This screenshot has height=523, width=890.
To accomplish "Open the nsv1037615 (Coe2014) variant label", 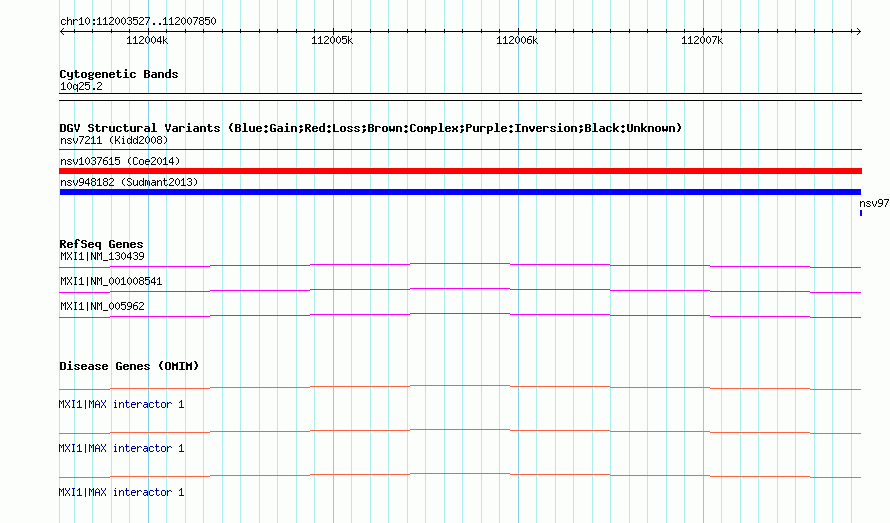I will tap(120, 161).
